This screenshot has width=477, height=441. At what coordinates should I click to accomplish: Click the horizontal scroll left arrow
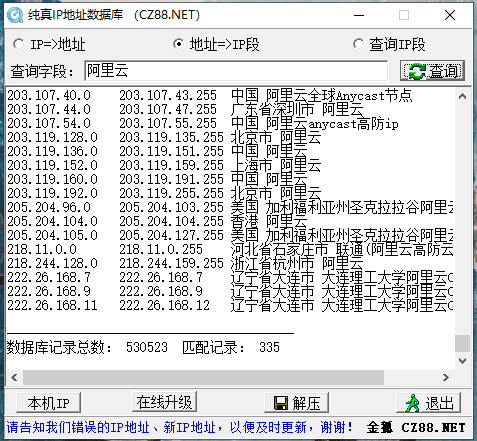click(14, 377)
